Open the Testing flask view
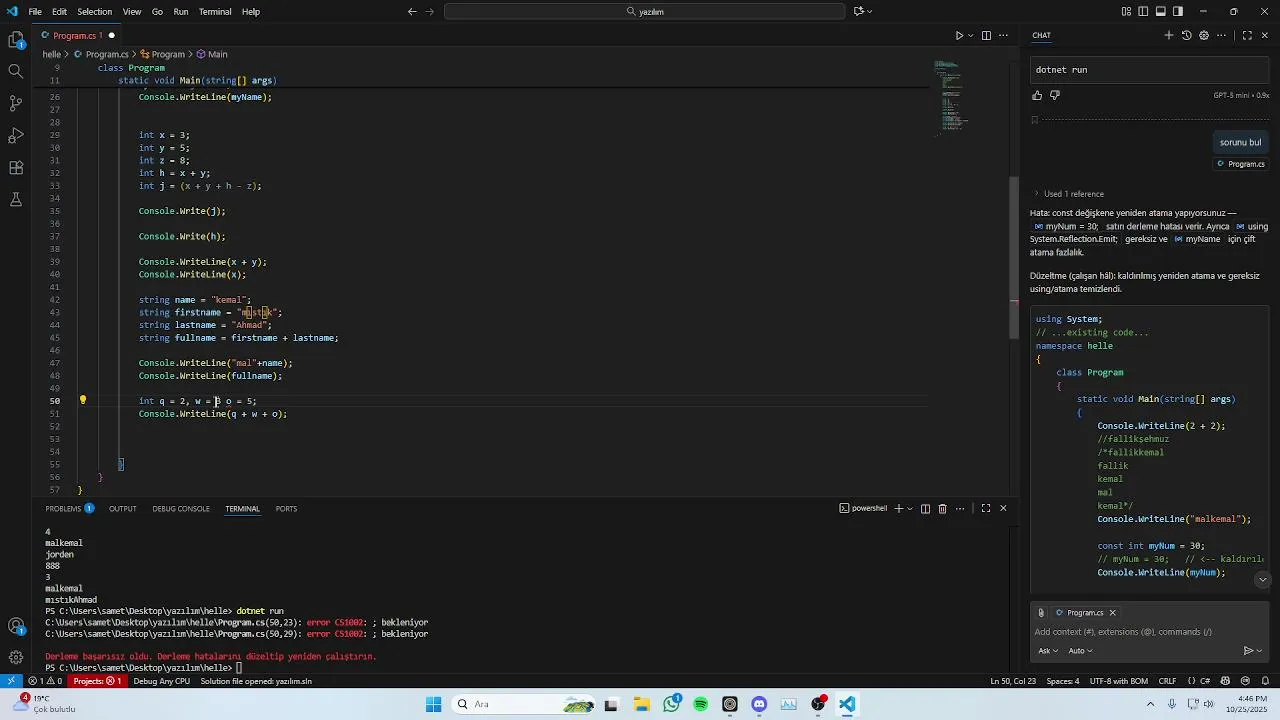 click(x=16, y=199)
